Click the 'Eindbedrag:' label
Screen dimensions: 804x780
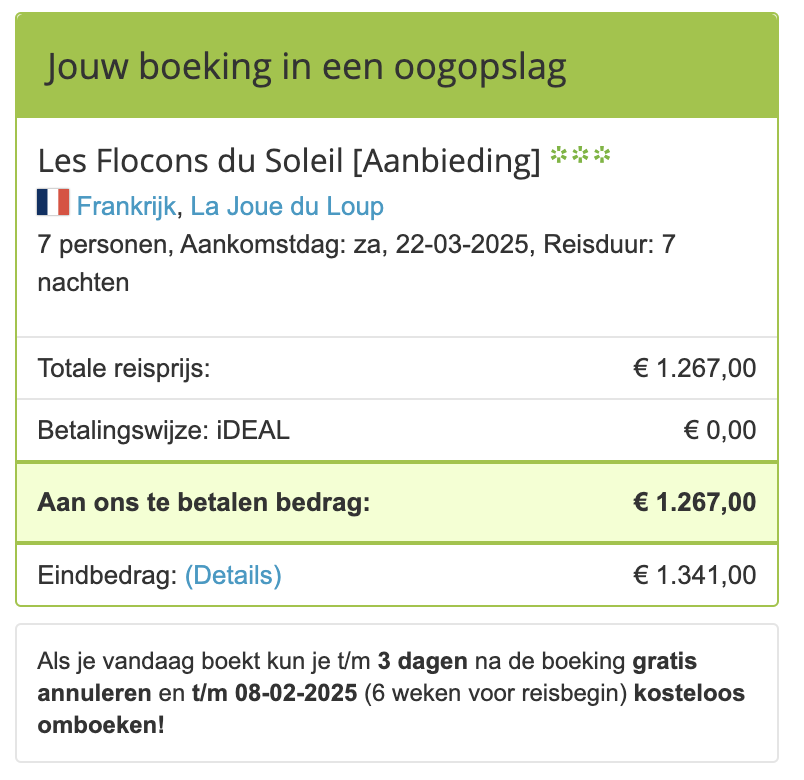pyautogui.click(x=107, y=575)
